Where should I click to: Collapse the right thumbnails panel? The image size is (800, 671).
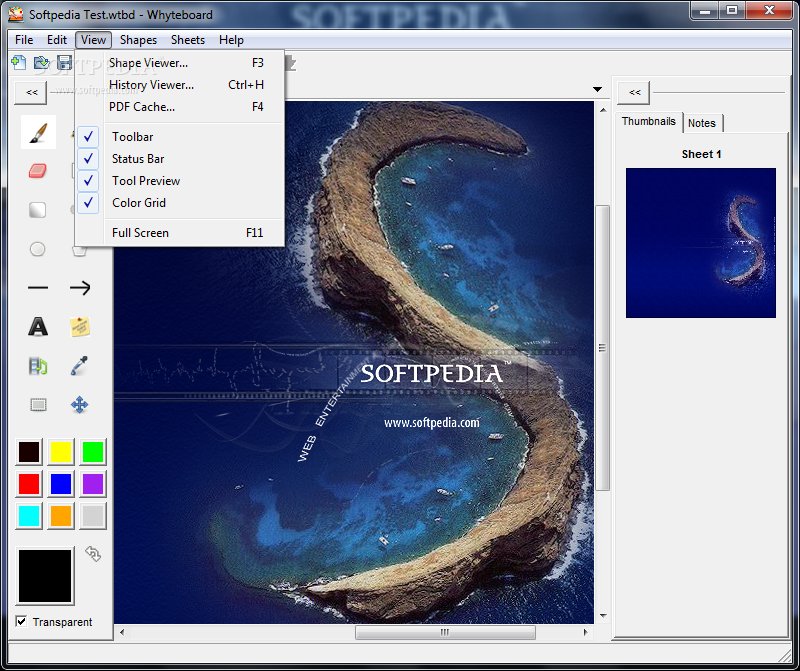634,92
